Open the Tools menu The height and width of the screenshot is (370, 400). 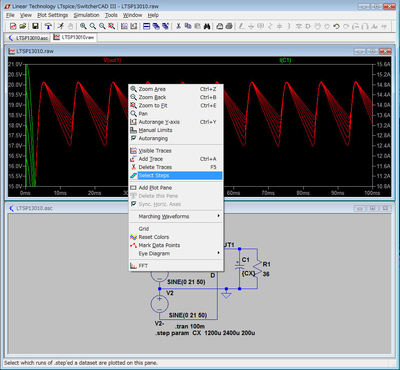point(111,15)
